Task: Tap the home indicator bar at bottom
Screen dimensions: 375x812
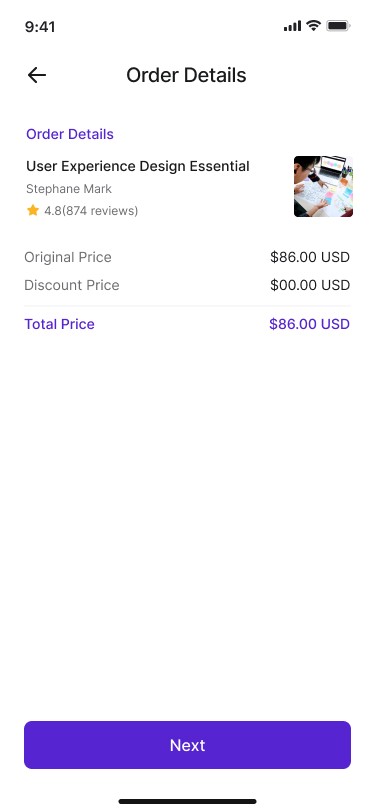Action: (x=188, y=801)
